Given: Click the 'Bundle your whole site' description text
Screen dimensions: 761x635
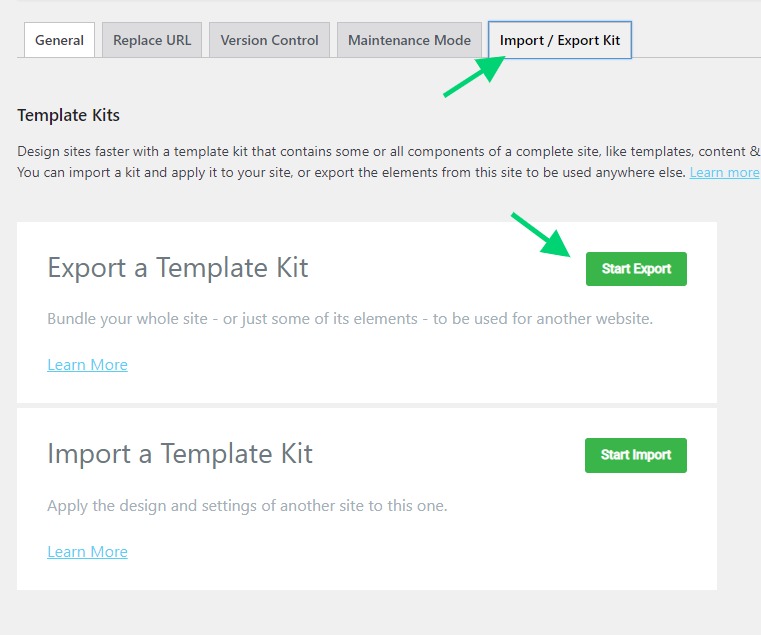Looking at the screenshot, I should [x=350, y=319].
